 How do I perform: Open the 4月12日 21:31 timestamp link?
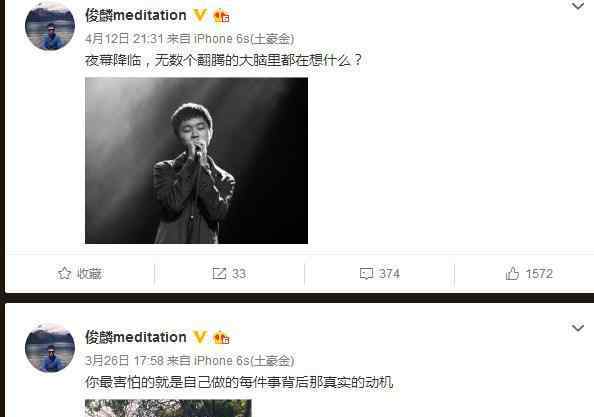point(124,39)
